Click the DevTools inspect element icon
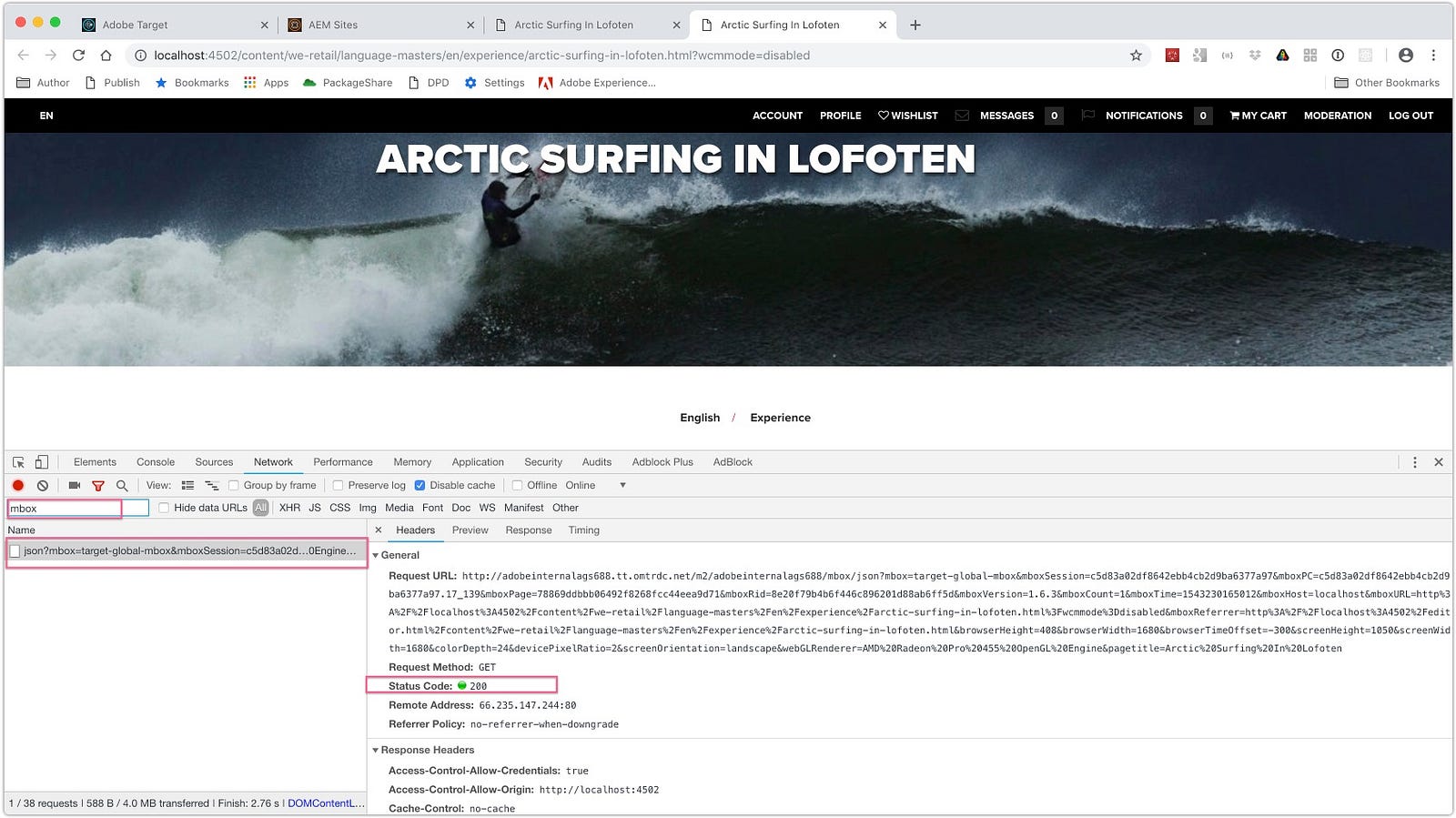Screen dimensions: 1456x818 (x=18, y=462)
